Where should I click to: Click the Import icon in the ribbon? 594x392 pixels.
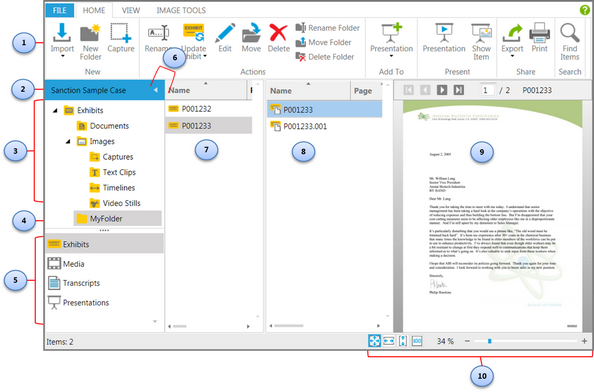pos(62,33)
